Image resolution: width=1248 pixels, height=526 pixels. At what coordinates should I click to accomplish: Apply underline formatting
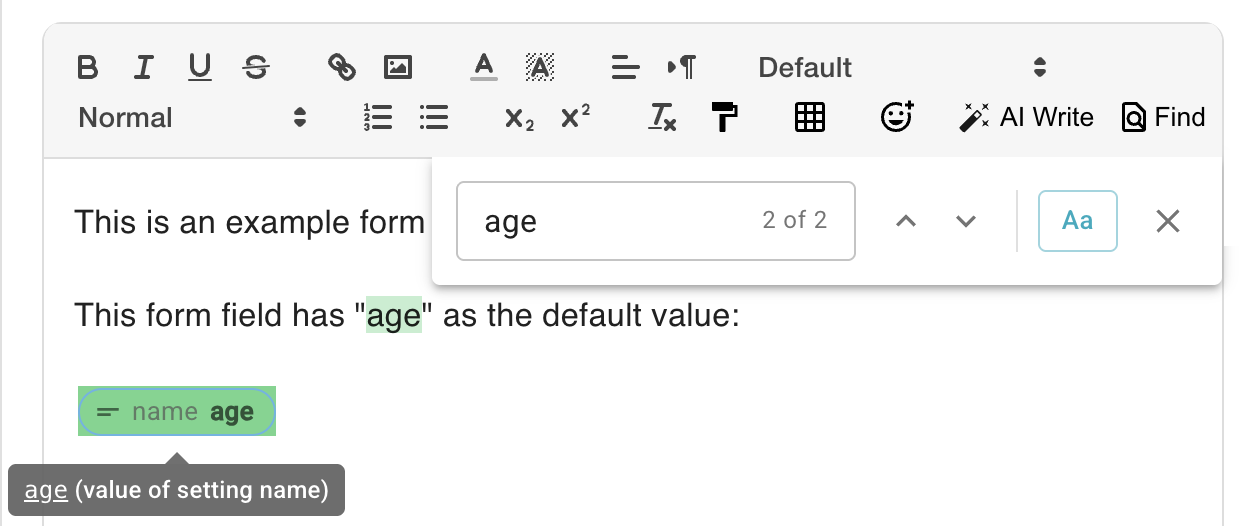point(200,68)
